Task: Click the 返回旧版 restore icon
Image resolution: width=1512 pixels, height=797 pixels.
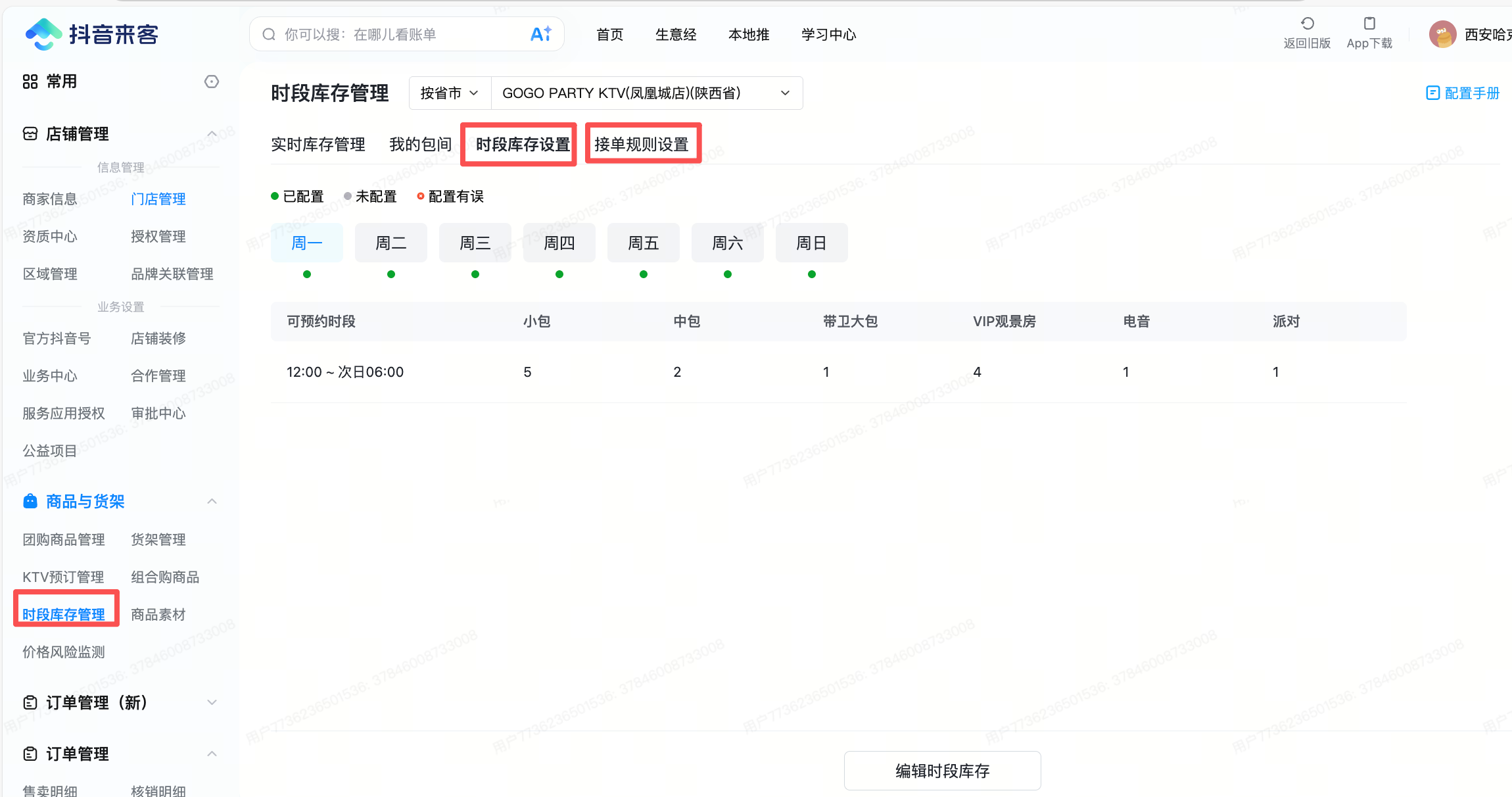Action: (x=1307, y=23)
